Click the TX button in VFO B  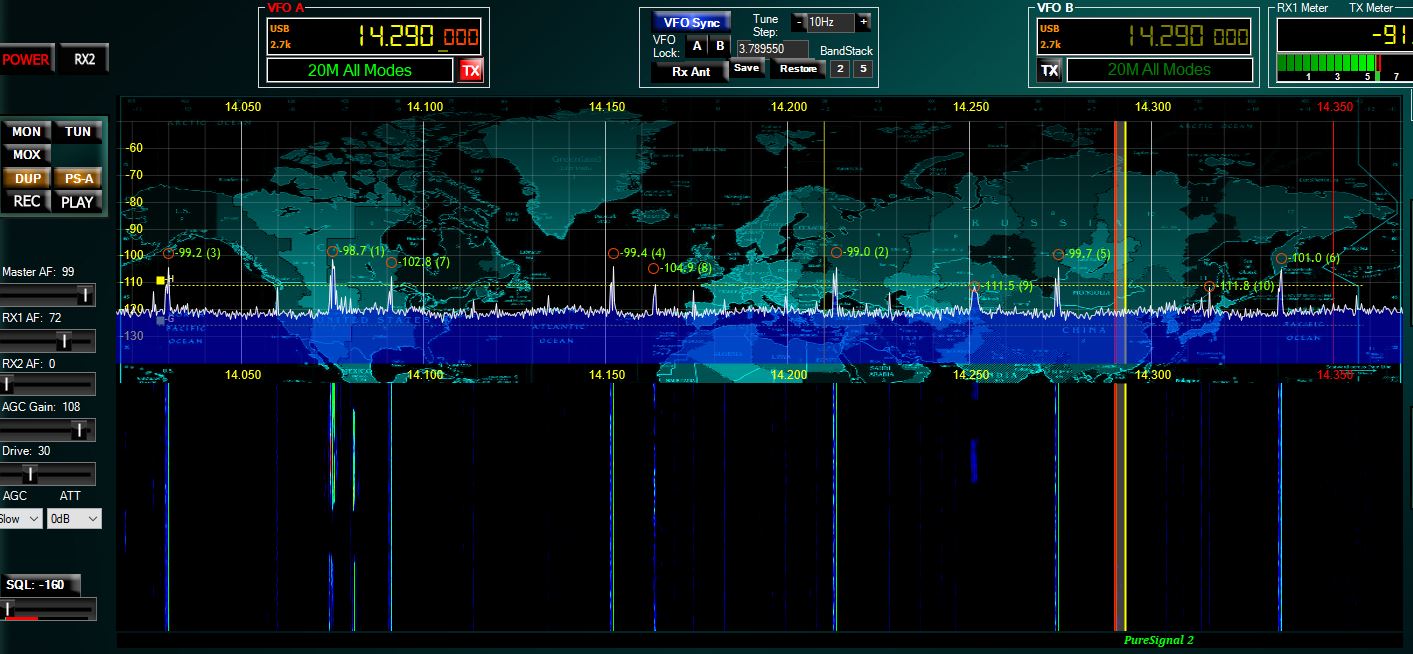1049,70
